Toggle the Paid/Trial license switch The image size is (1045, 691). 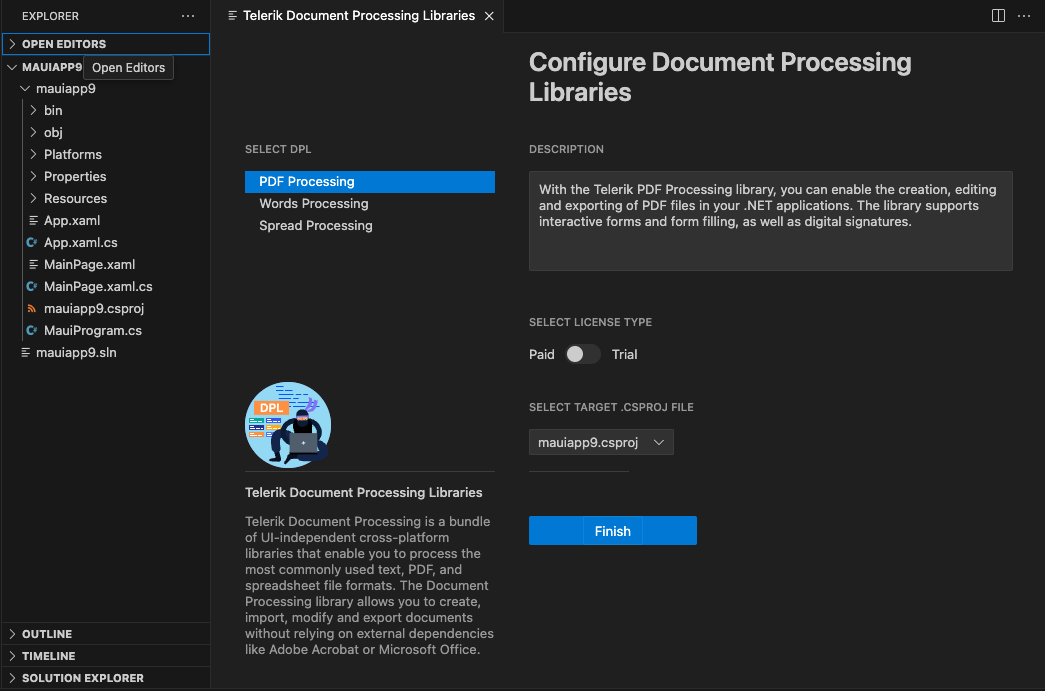pos(582,354)
